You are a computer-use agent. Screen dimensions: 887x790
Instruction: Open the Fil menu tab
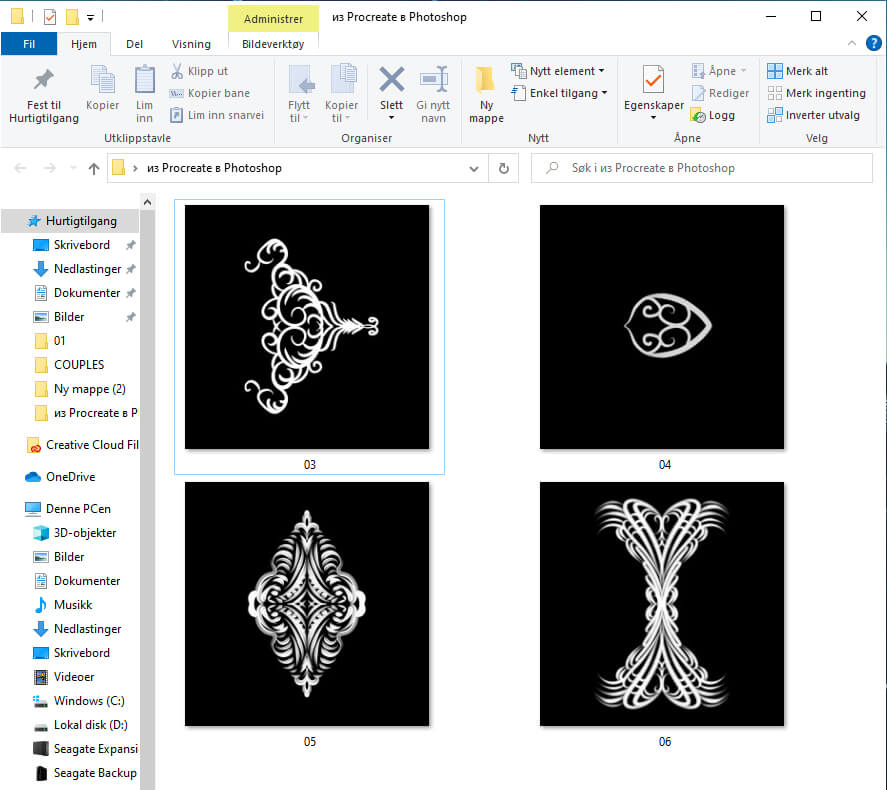click(28, 44)
